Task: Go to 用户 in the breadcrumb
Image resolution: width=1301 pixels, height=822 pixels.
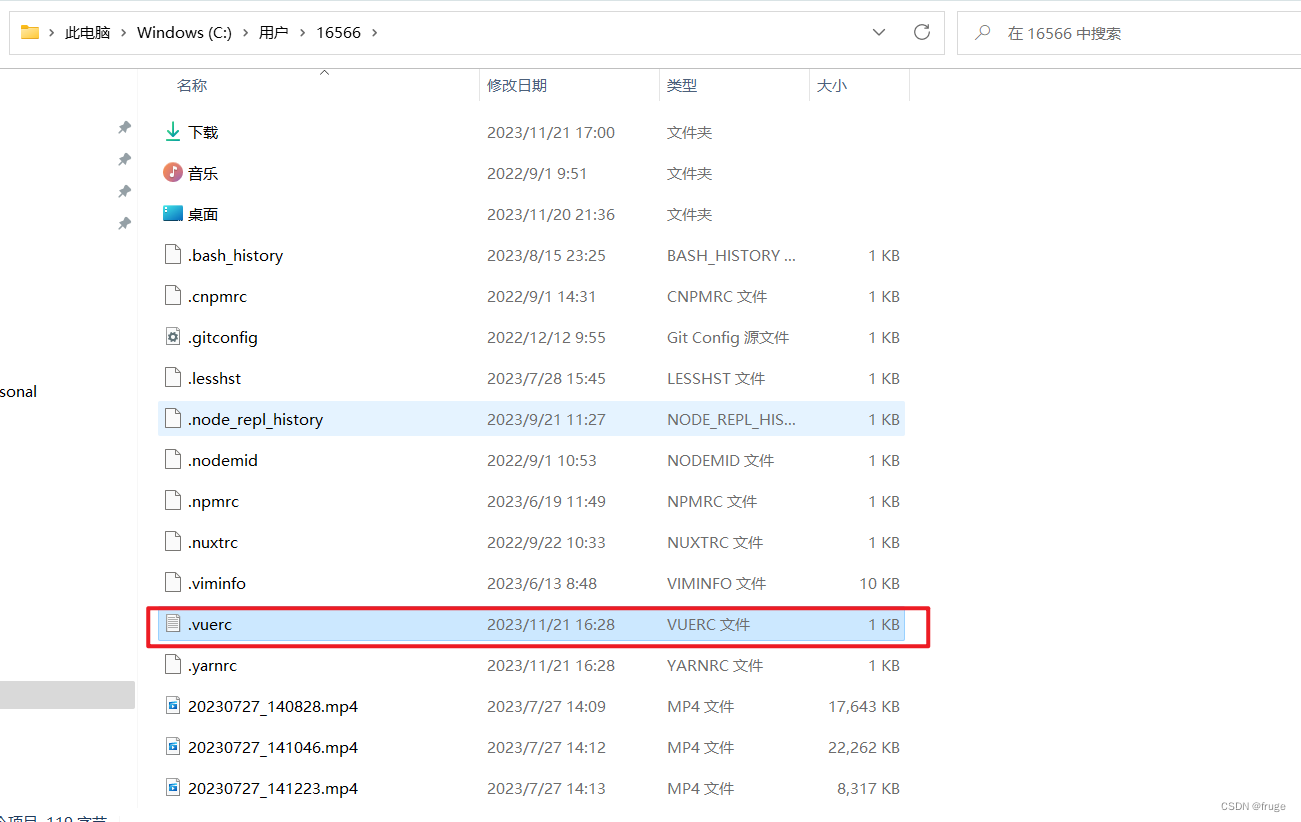Action: click(x=273, y=32)
